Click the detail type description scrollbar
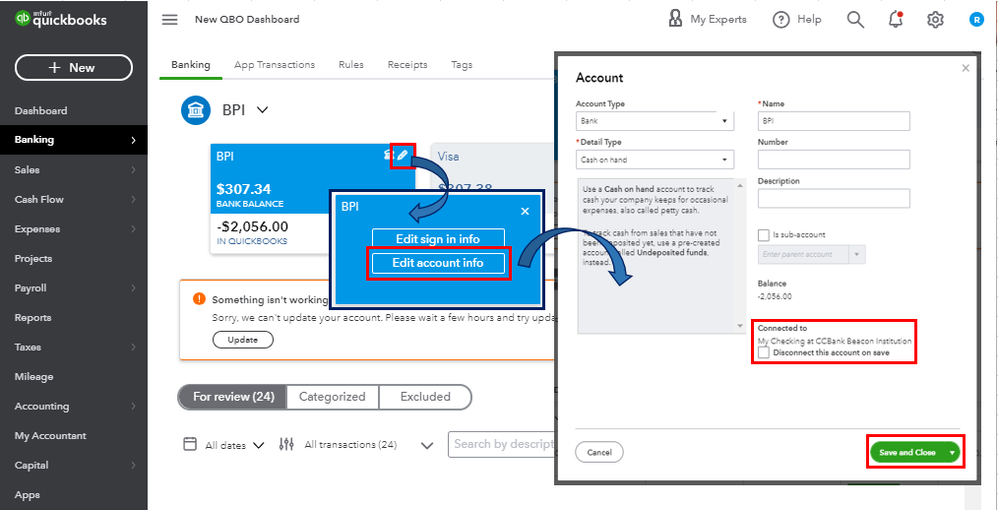The height and width of the screenshot is (510, 998). pyautogui.click(x=740, y=255)
